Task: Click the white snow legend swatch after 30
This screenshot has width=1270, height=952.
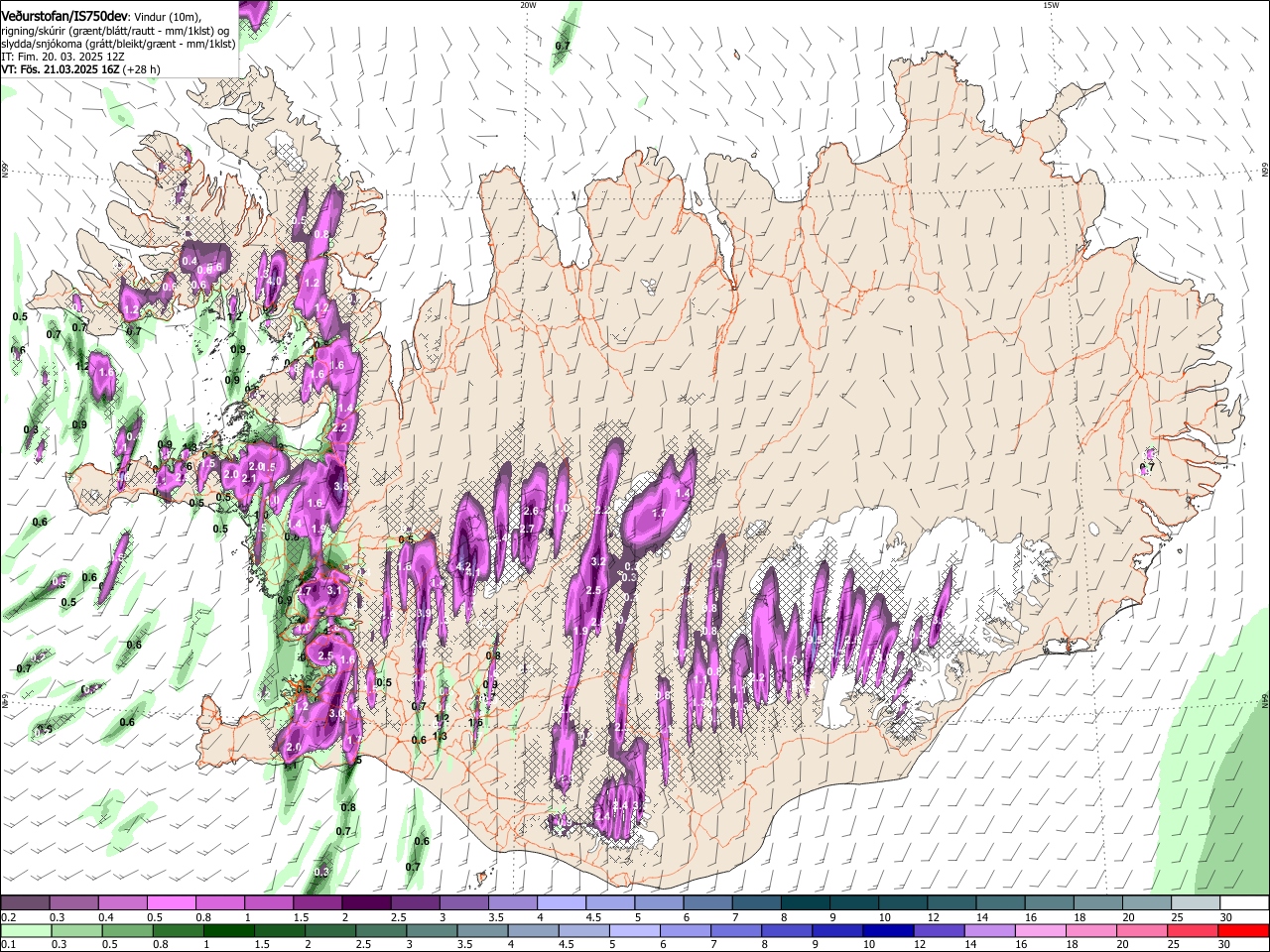Action: pyautogui.click(x=1243, y=903)
